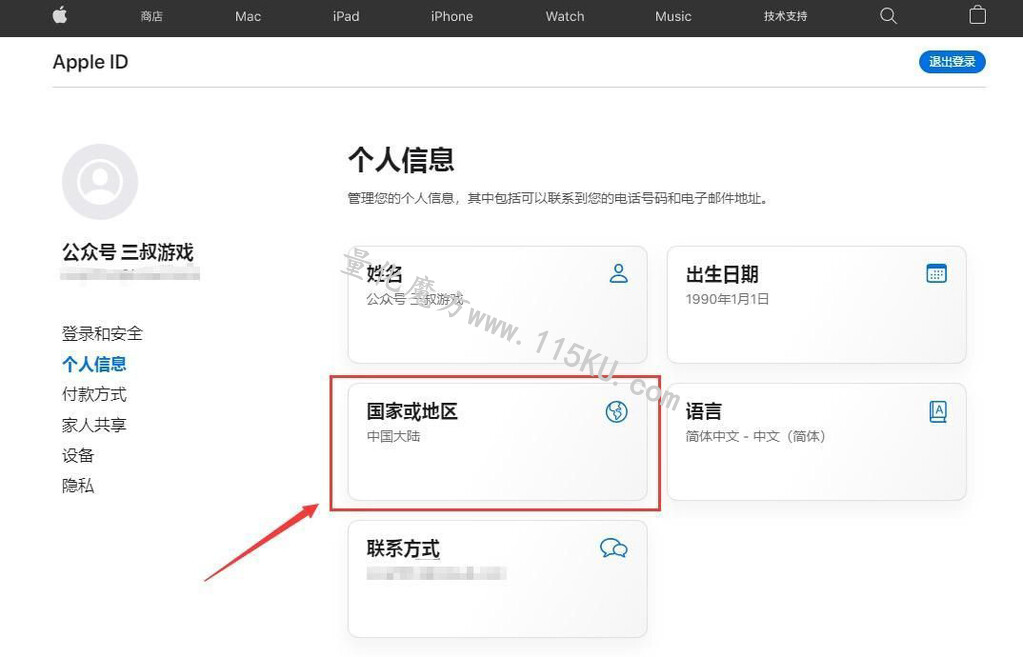
Task: Click the profile avatar picture
Action: (100, 182)
